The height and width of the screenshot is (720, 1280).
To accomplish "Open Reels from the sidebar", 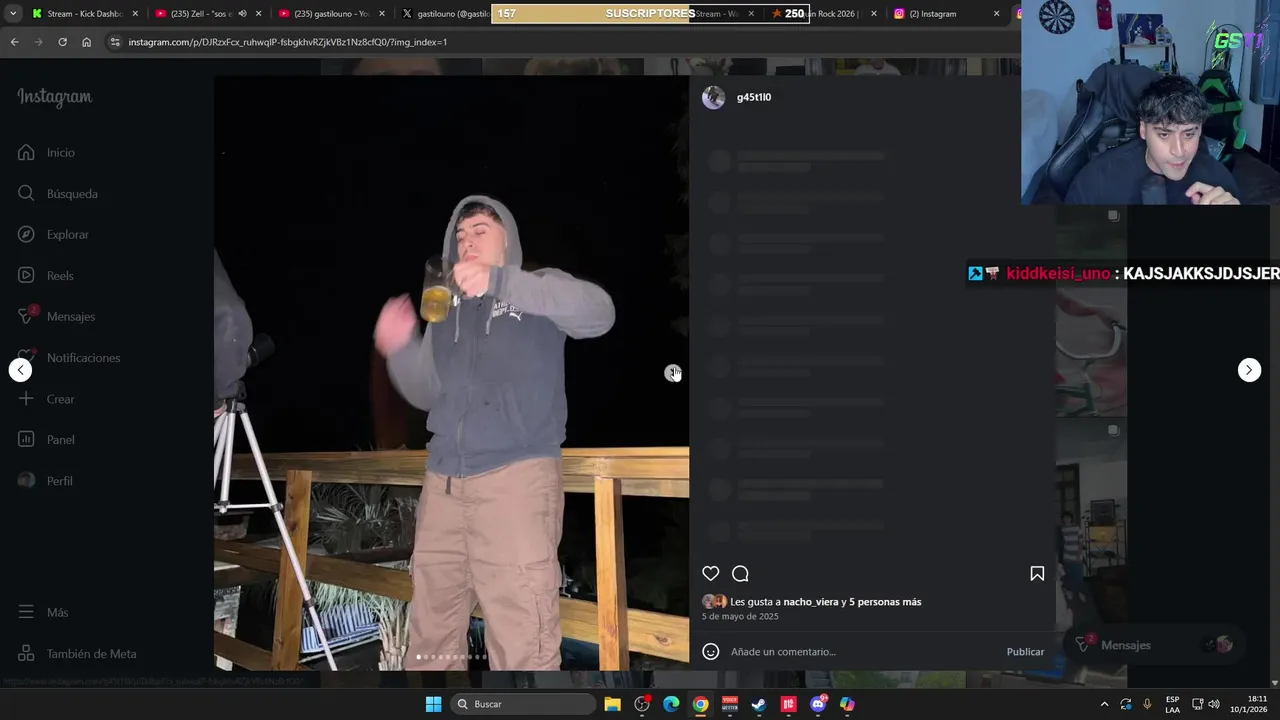I will [x=46, y=275].
